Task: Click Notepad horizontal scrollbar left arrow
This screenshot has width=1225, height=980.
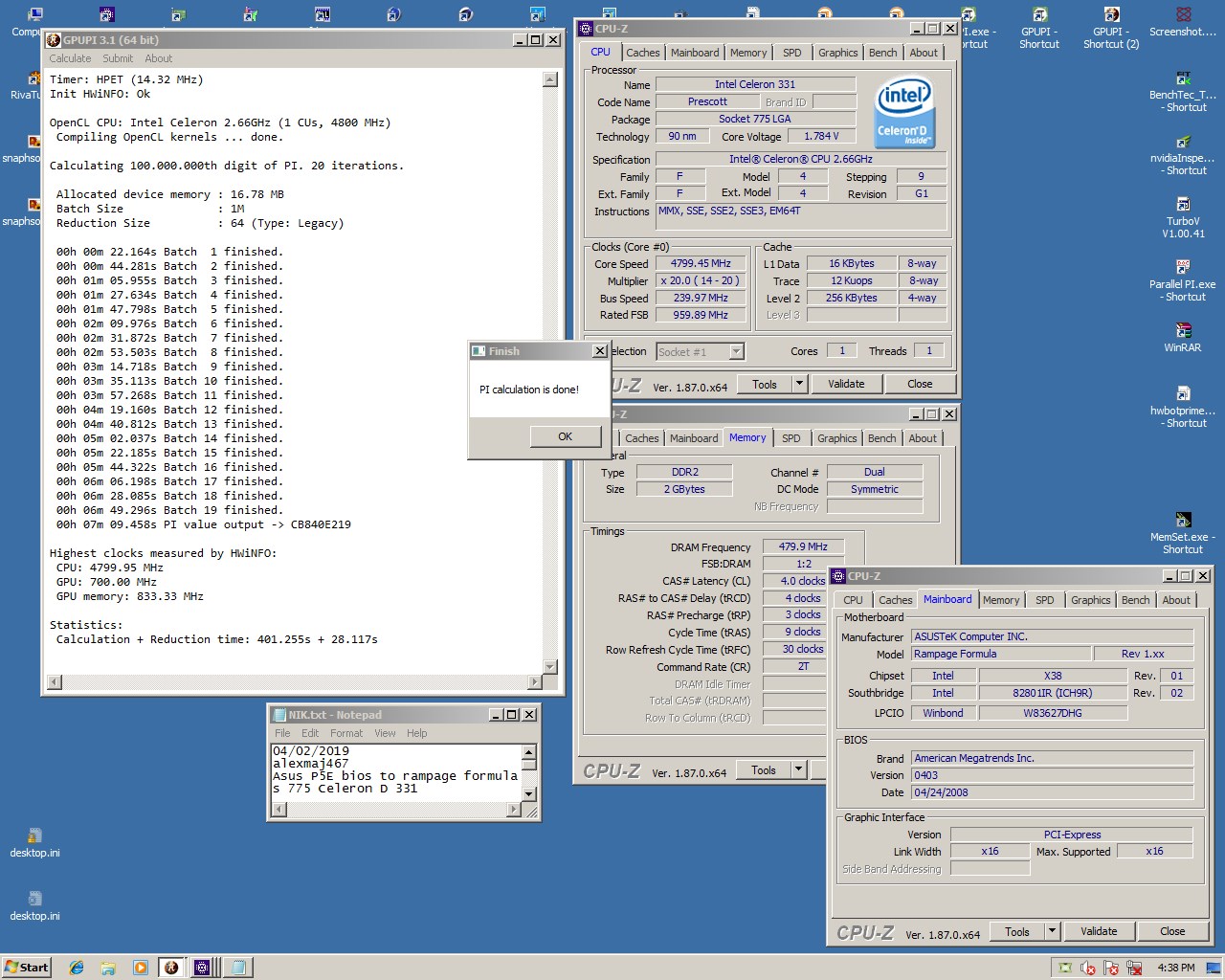Action: [279, 810]
